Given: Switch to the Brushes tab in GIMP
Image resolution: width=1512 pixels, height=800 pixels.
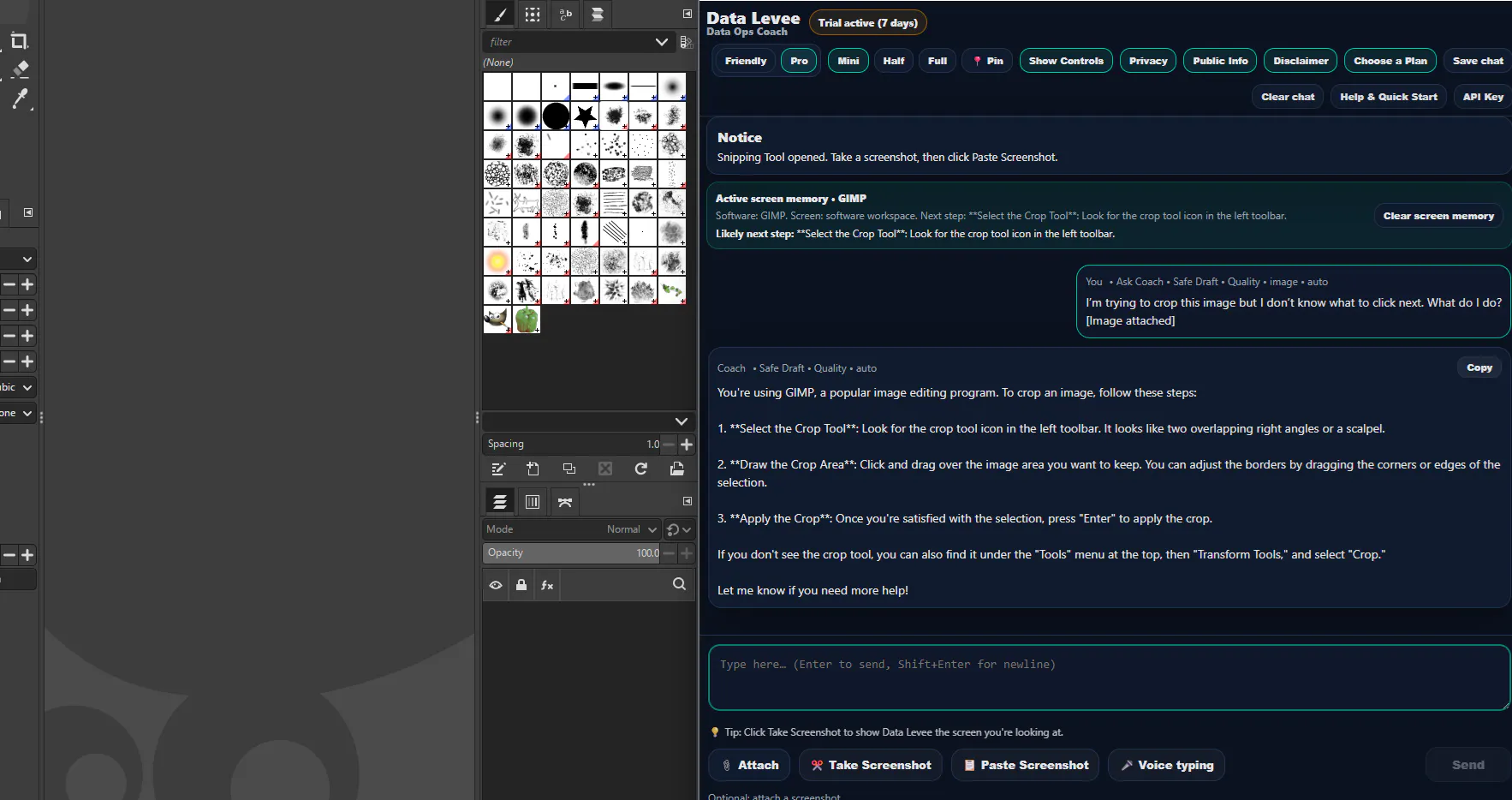Looking at the screenshot, I should [500, 15].
